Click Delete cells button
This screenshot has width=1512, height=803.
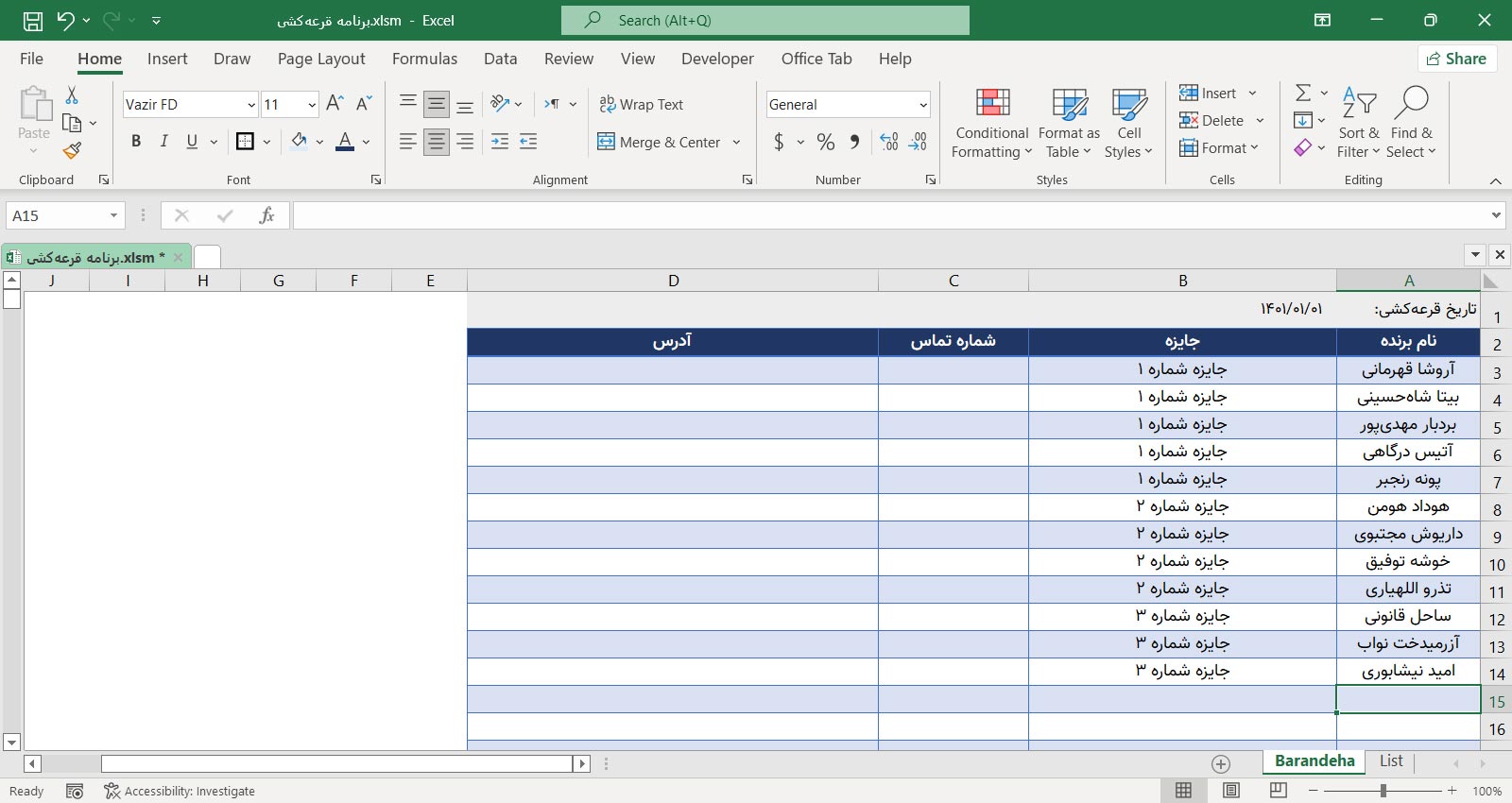(1211, 120)
